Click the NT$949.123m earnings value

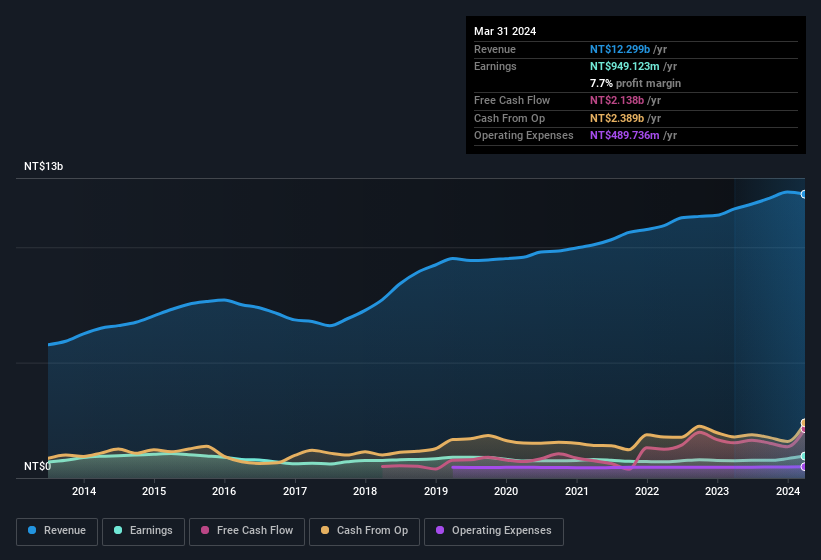pos(625,66)
